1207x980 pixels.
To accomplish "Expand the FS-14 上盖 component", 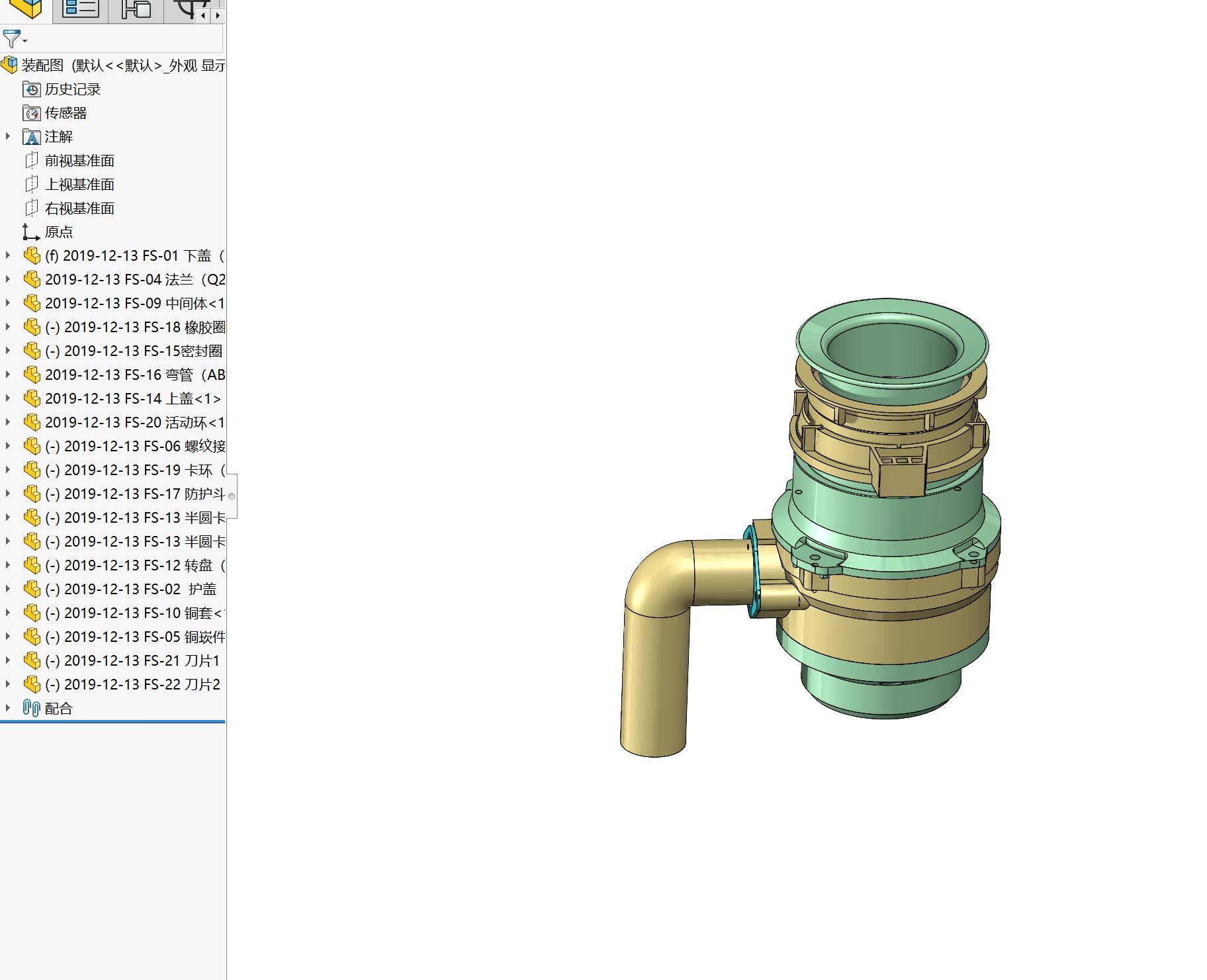I will (x=8, y=398).
